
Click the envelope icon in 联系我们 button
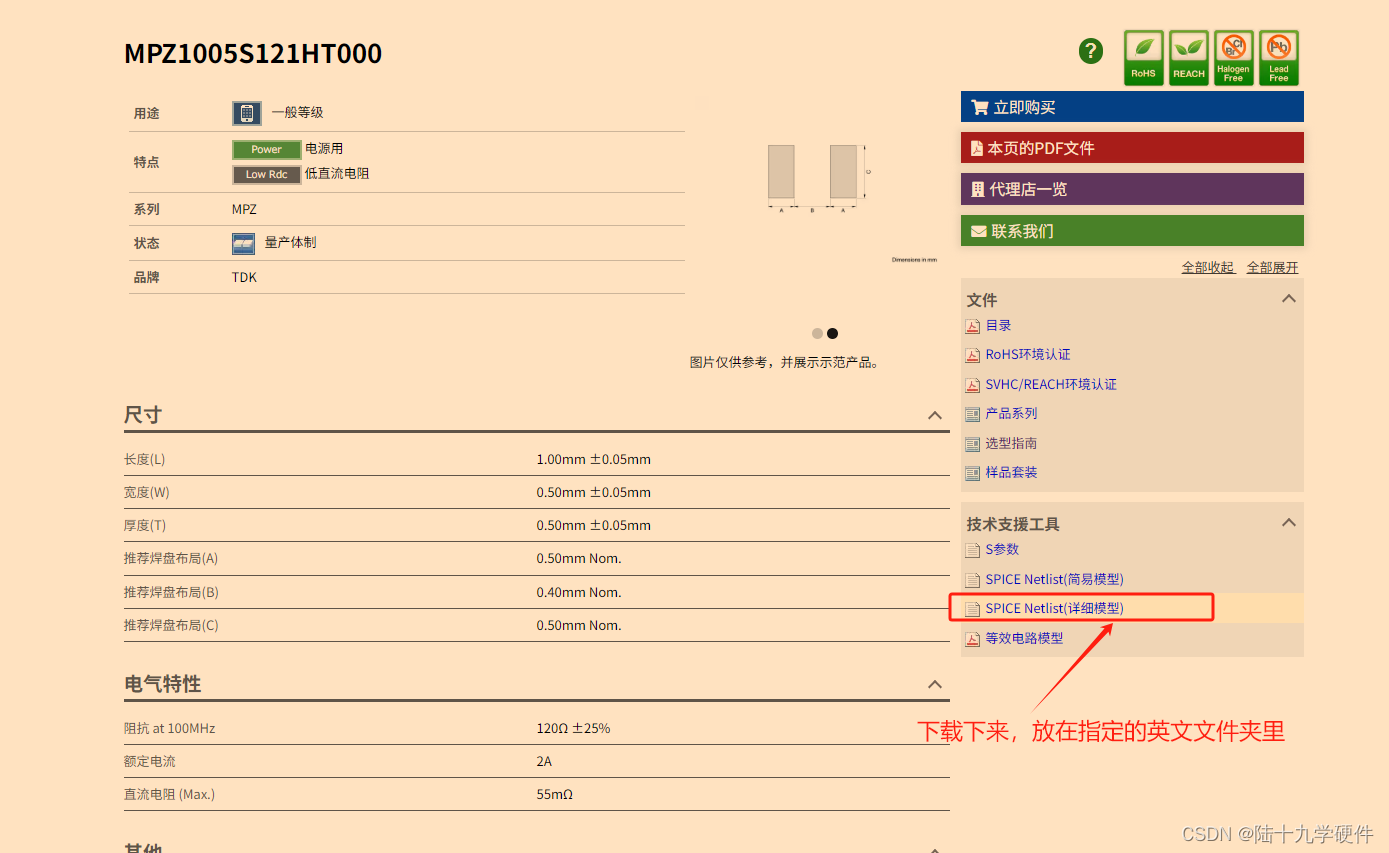click(979, 231)
